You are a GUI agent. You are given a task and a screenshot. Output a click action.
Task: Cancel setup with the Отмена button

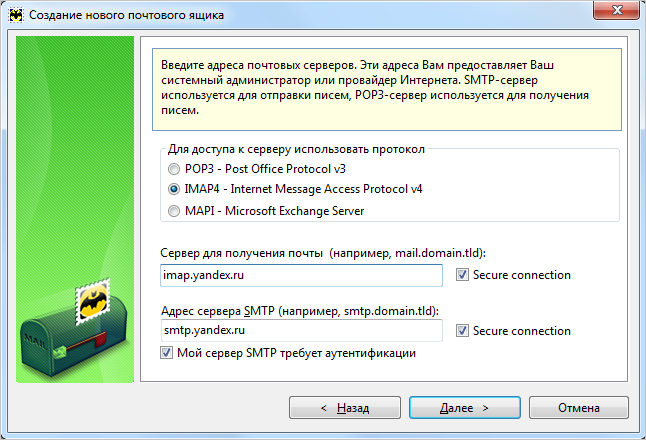coord(578,408)
